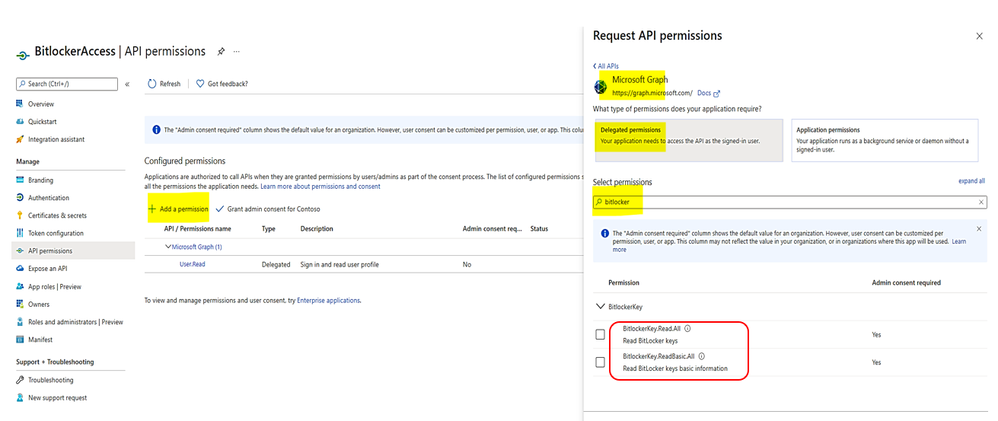Click the Type column header
The width and height of the screenshot is (998, 421).
(269, 229)
